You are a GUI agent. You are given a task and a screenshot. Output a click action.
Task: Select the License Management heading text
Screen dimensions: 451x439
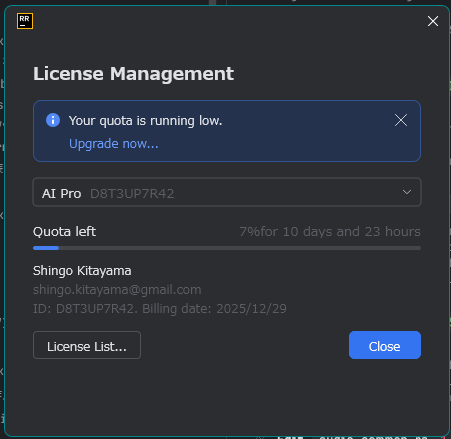(133, 74)
